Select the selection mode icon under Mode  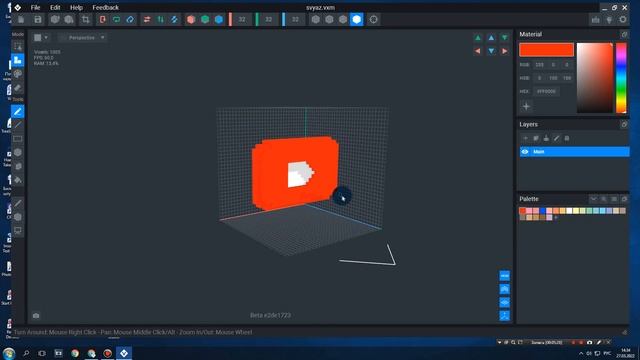point(18,47)
